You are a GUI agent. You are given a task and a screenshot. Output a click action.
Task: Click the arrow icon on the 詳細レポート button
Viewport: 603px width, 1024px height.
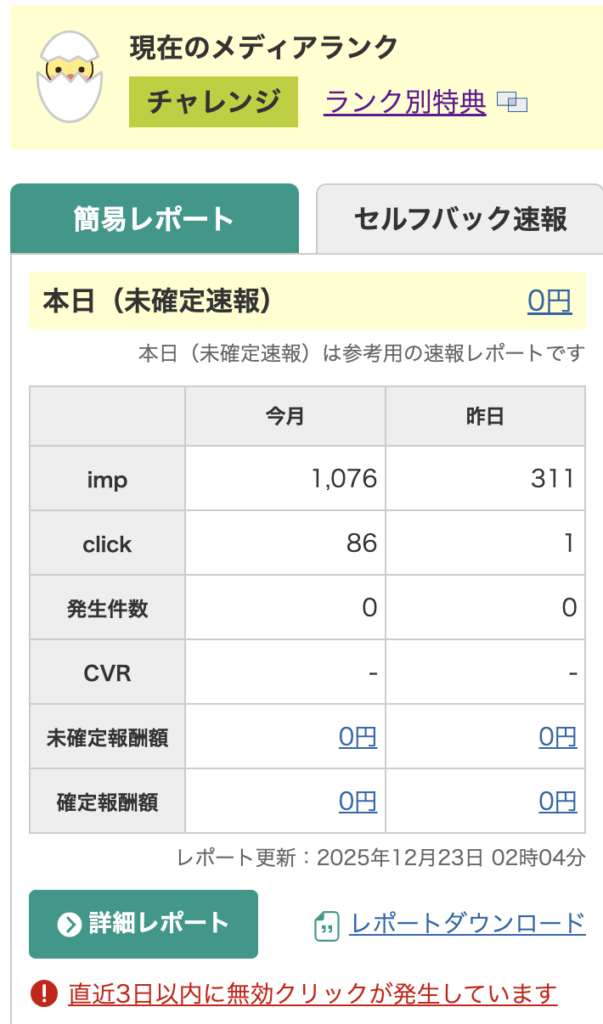(69, 924)
